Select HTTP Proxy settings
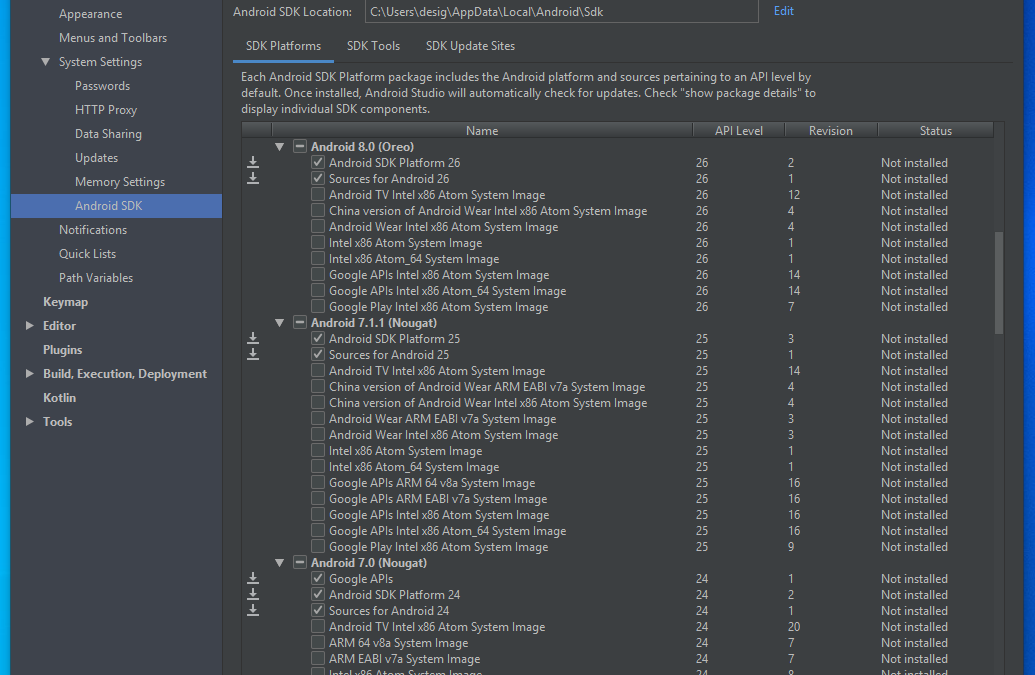1035x675 pixels. tap(106, 110)
